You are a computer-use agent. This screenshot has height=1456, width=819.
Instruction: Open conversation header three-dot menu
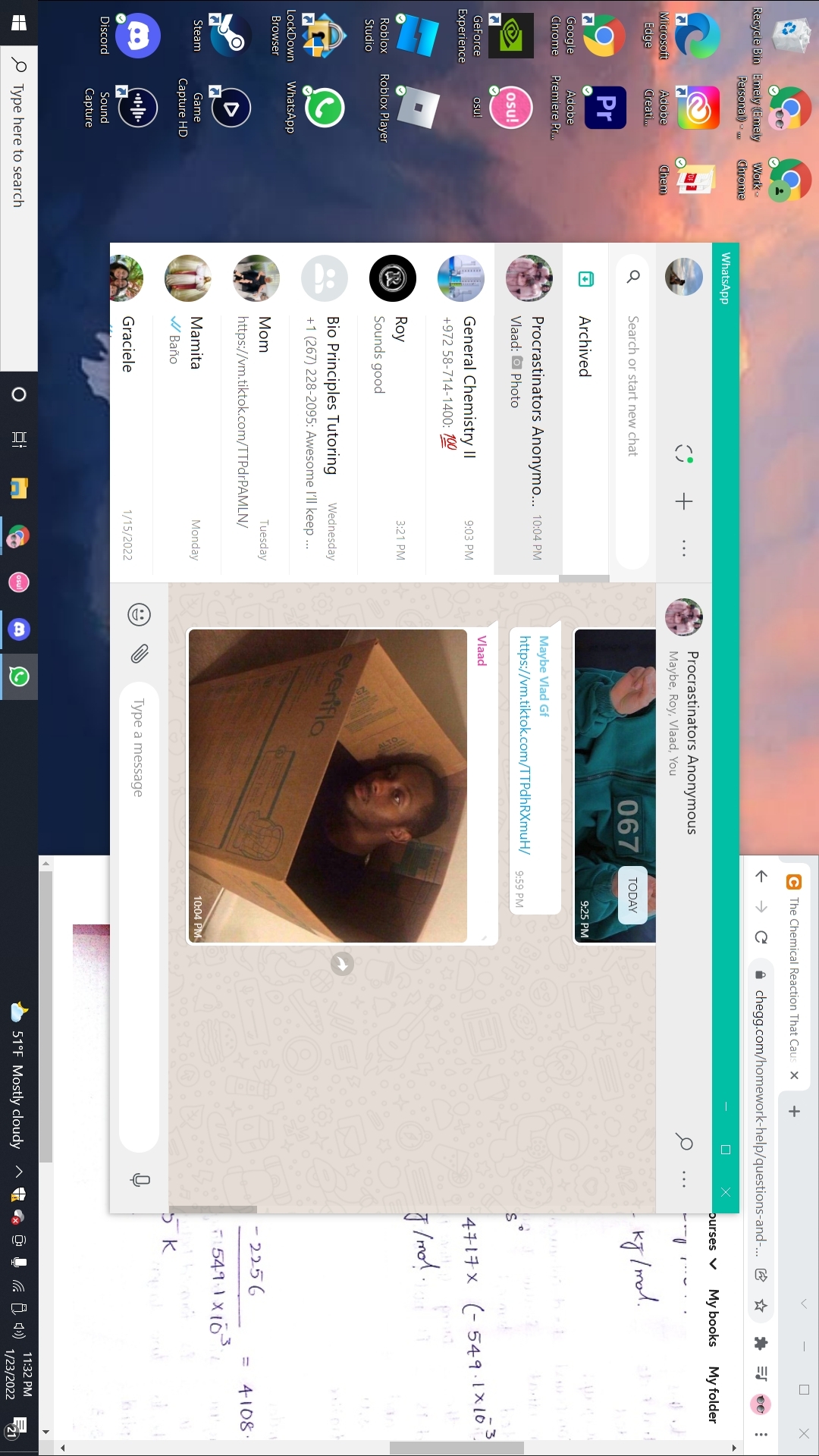click(x=683, y=1178)
